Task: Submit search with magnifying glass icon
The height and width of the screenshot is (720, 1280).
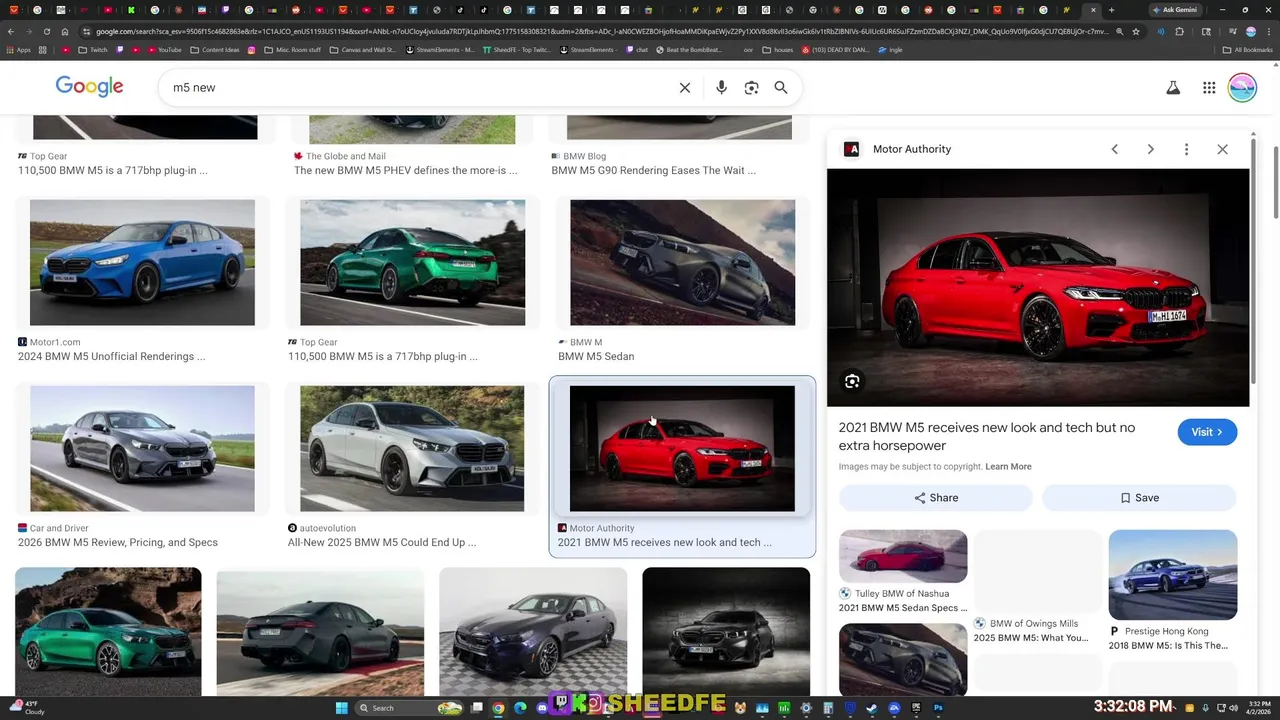Action: [781, 88]
